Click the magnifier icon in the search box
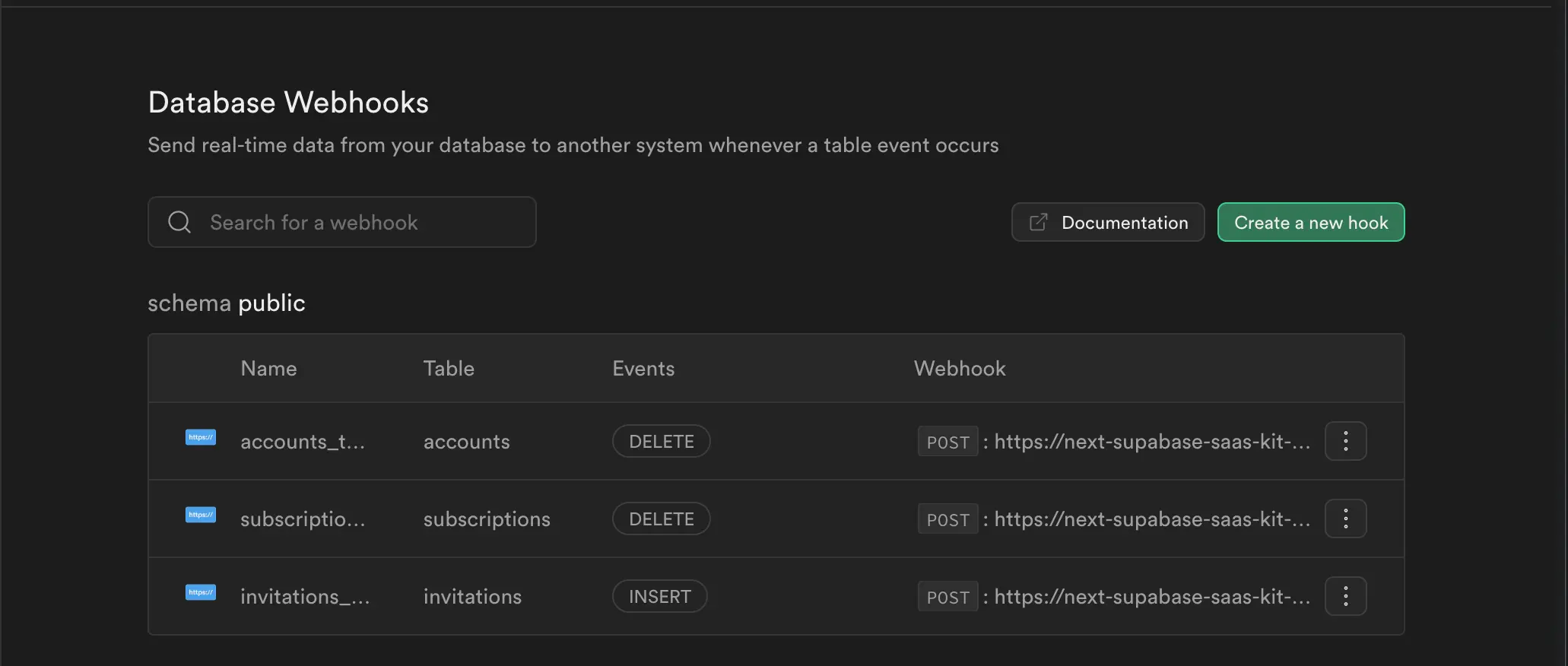Screen dimensions: 1568x666 pyautogui.click(x=179, y=222)
